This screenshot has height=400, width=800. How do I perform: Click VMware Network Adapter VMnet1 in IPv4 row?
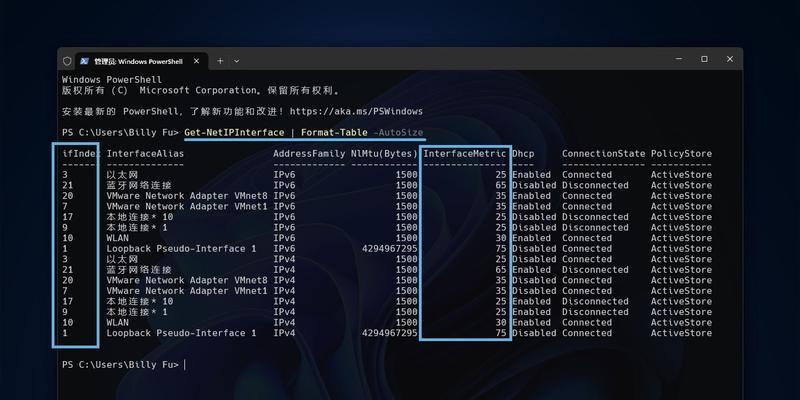point(187,291)
